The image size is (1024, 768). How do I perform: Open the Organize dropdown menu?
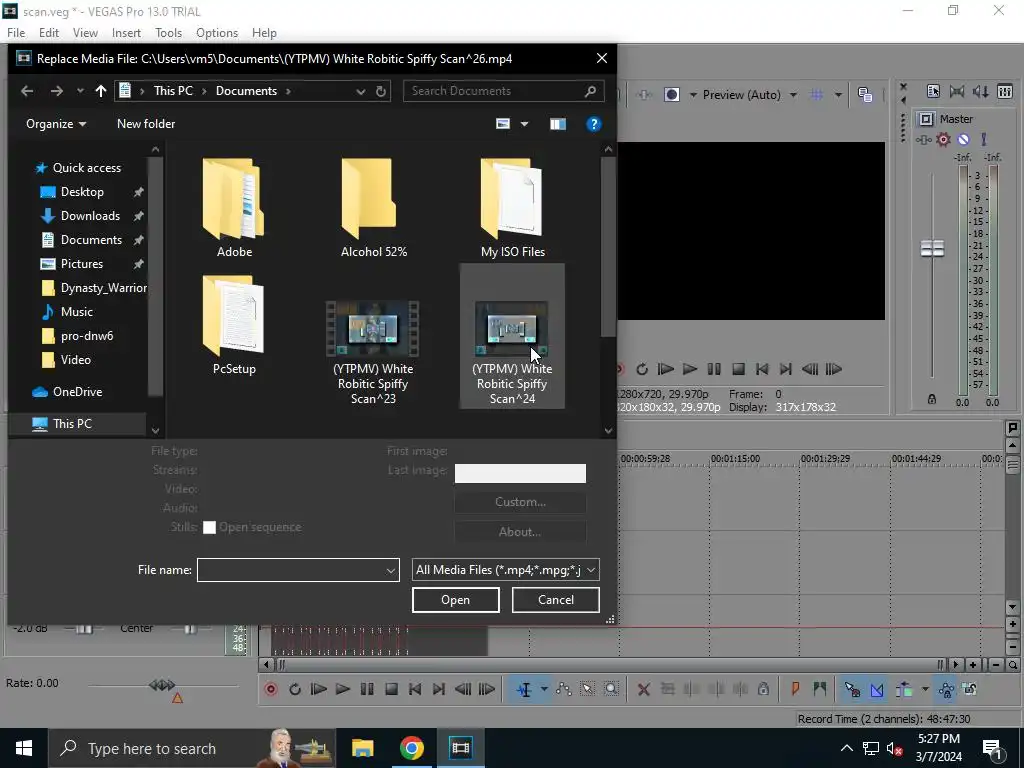click(x=56, y=123)
